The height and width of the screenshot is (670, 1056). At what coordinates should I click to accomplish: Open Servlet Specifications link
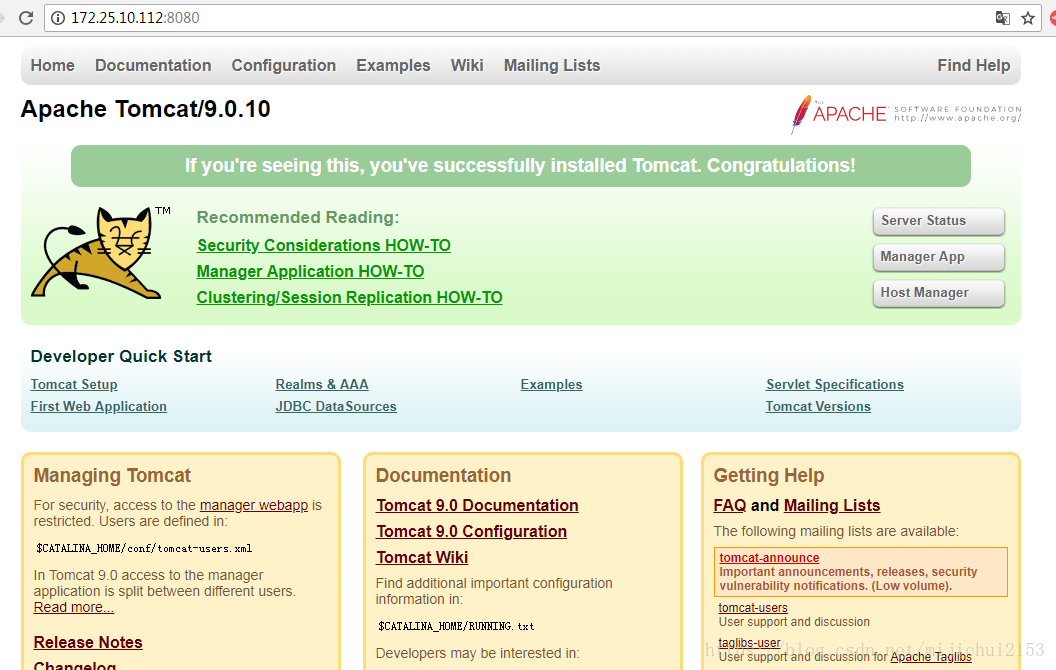pos(834,384)
